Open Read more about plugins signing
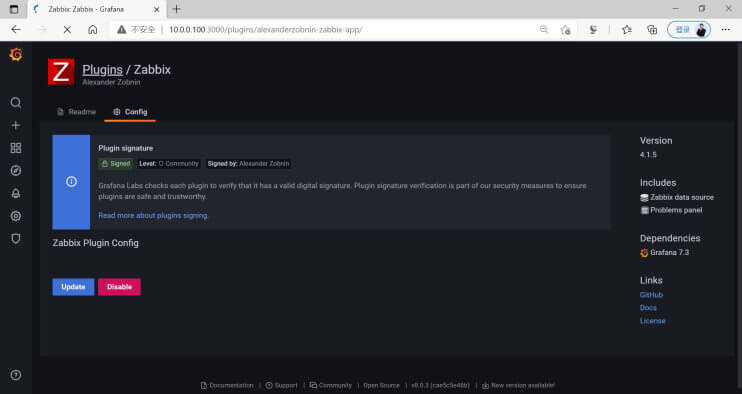The height and width of the screenshot is (394, 742). (x=153, y=215)
